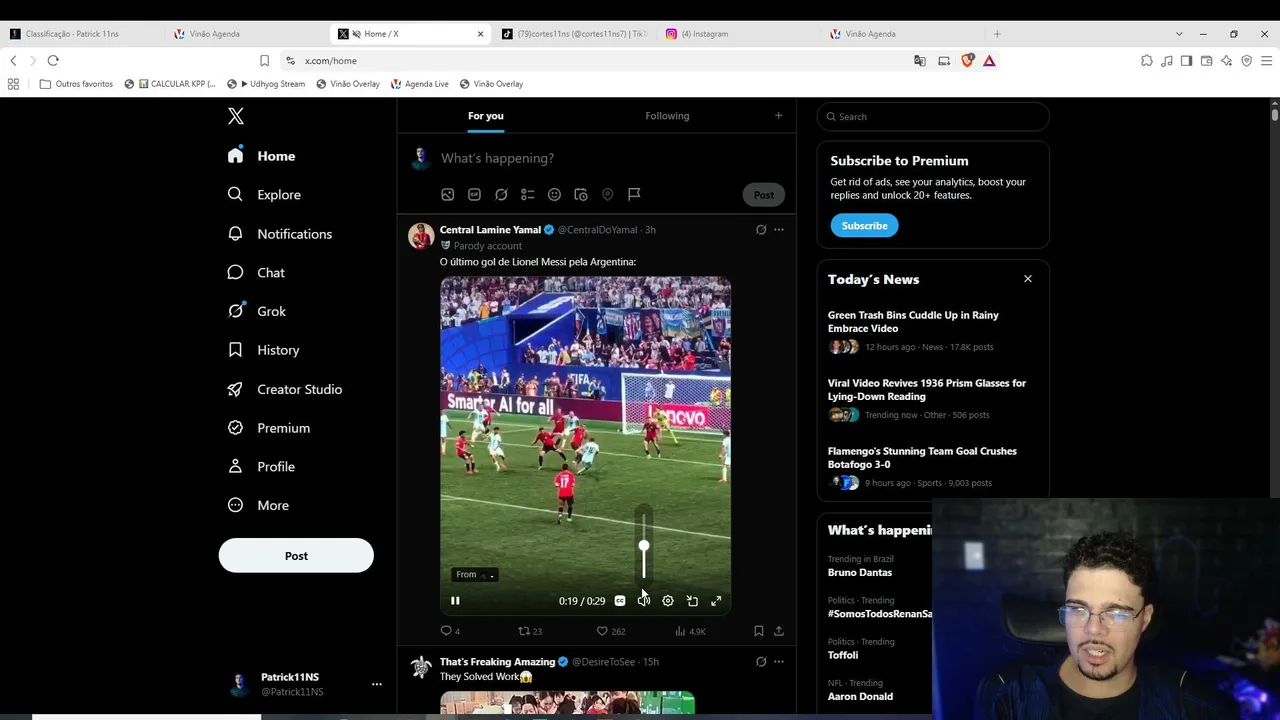Schedule the post with calendar icon

click(x=581, y=194)
